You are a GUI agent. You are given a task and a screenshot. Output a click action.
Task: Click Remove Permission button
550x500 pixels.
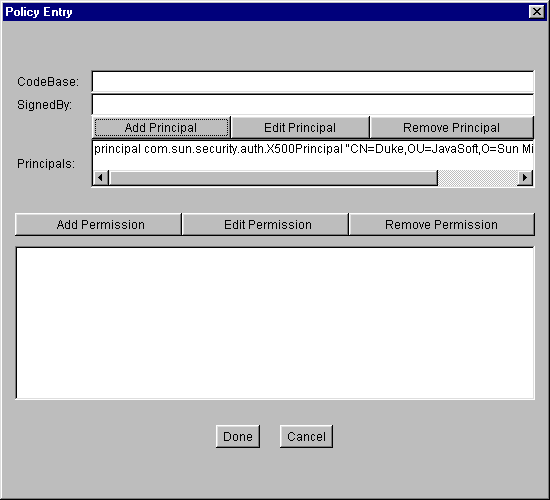[442, 224]
